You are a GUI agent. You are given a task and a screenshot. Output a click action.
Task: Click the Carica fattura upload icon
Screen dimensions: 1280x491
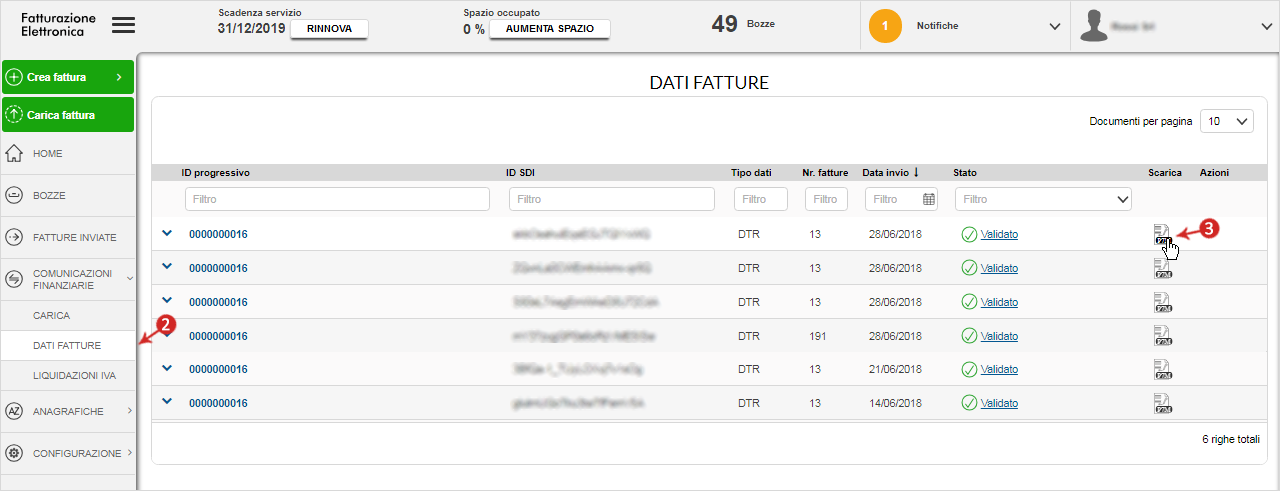(14, 115)
